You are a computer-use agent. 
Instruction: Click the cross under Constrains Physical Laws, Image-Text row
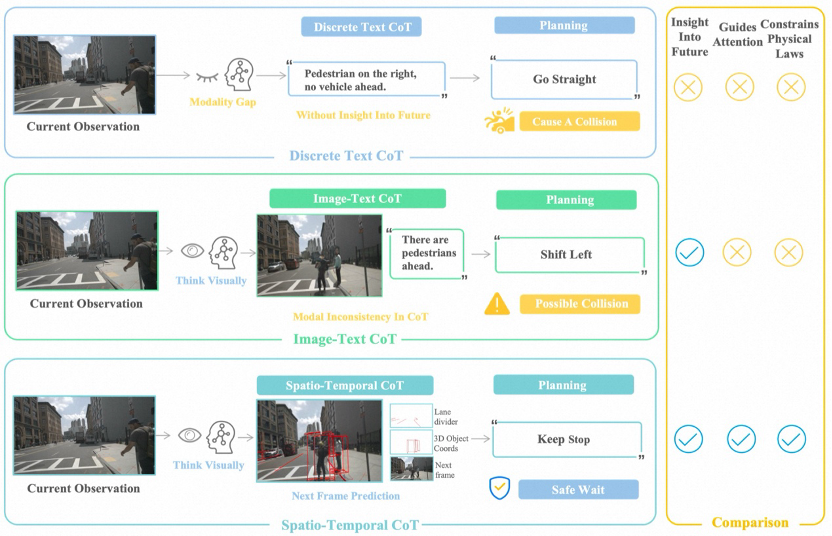(788, 252)
